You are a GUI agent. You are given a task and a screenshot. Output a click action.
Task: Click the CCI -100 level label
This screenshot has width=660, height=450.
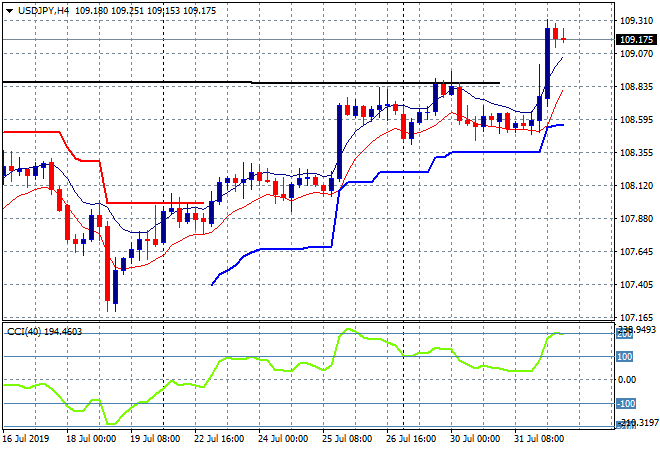click(x=626, y=404)
